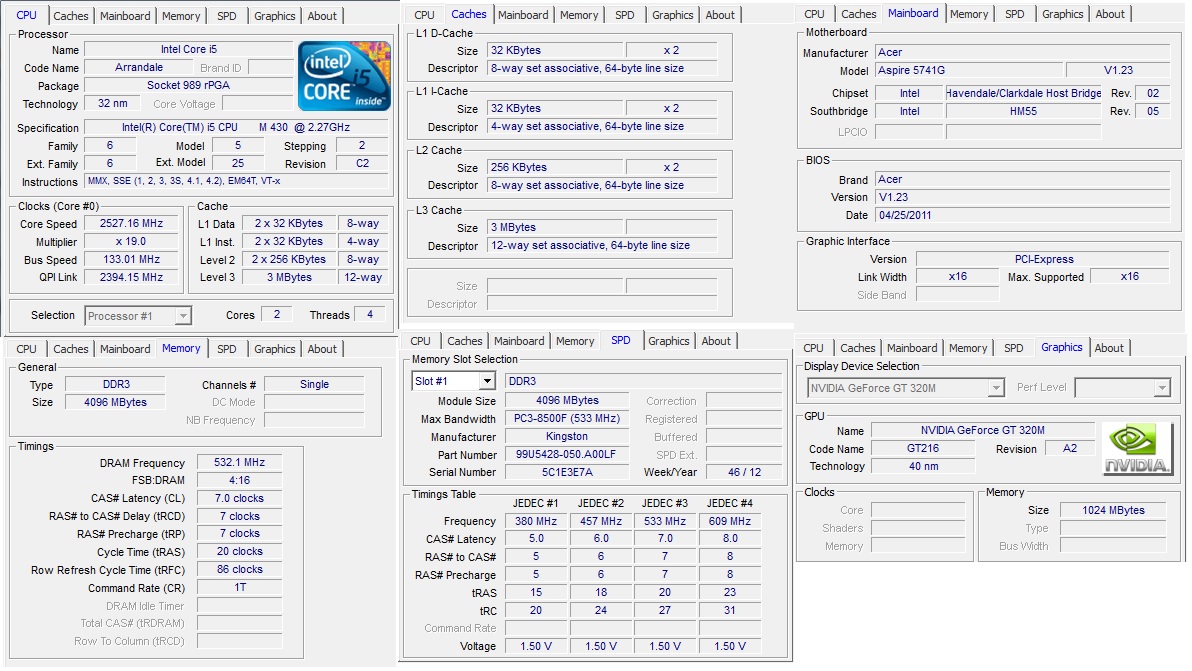Select CPU tab in the L1 D-Cache panel
Screen dimensions: 1192x671
[x=424, y=15]
